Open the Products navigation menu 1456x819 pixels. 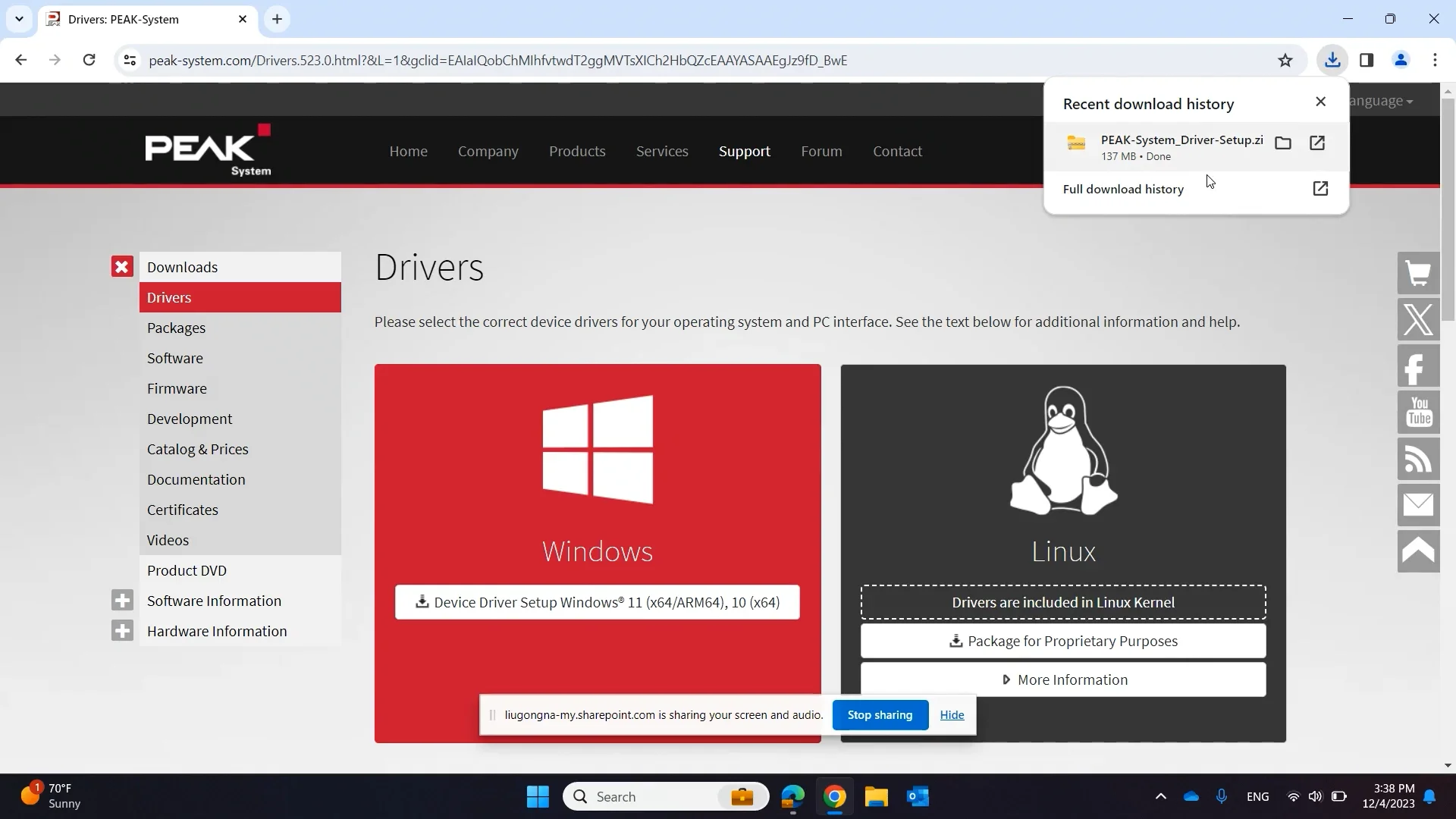click(577, 152)
